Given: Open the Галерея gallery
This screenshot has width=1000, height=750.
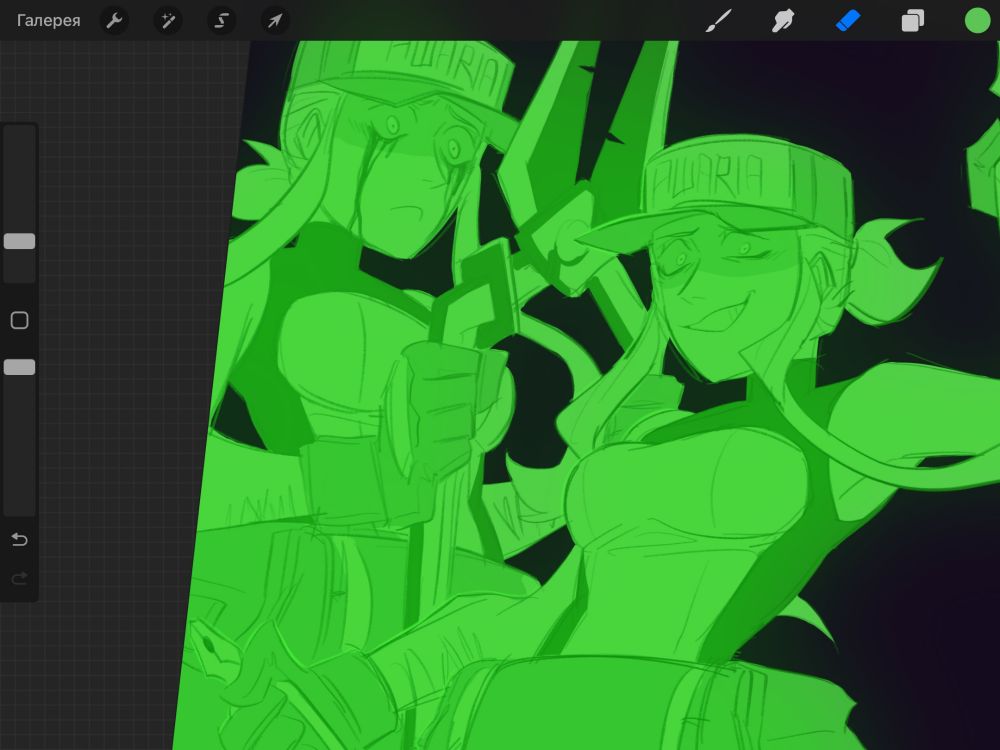Looking at the screenshot, I should [x=48, y=20].
